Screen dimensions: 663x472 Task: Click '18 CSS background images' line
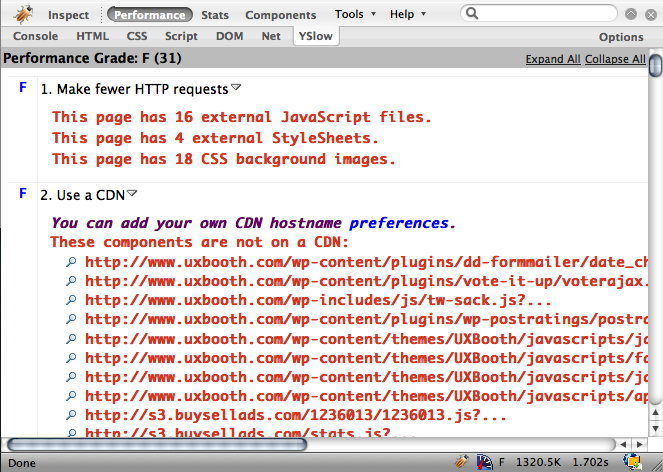(224, 159)
